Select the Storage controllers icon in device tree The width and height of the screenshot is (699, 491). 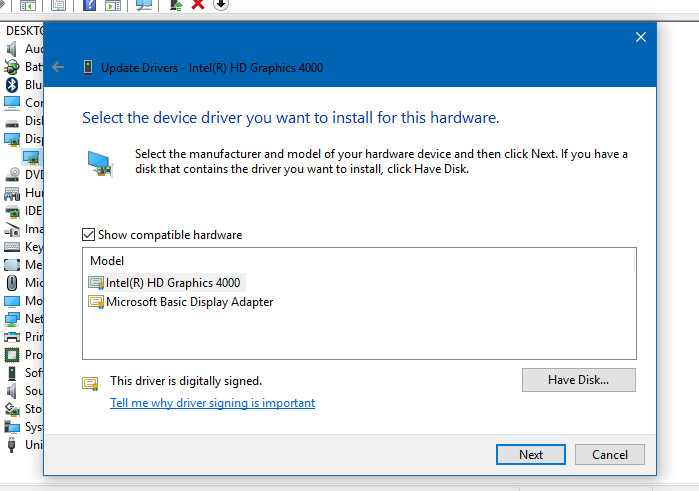point(12,409)
